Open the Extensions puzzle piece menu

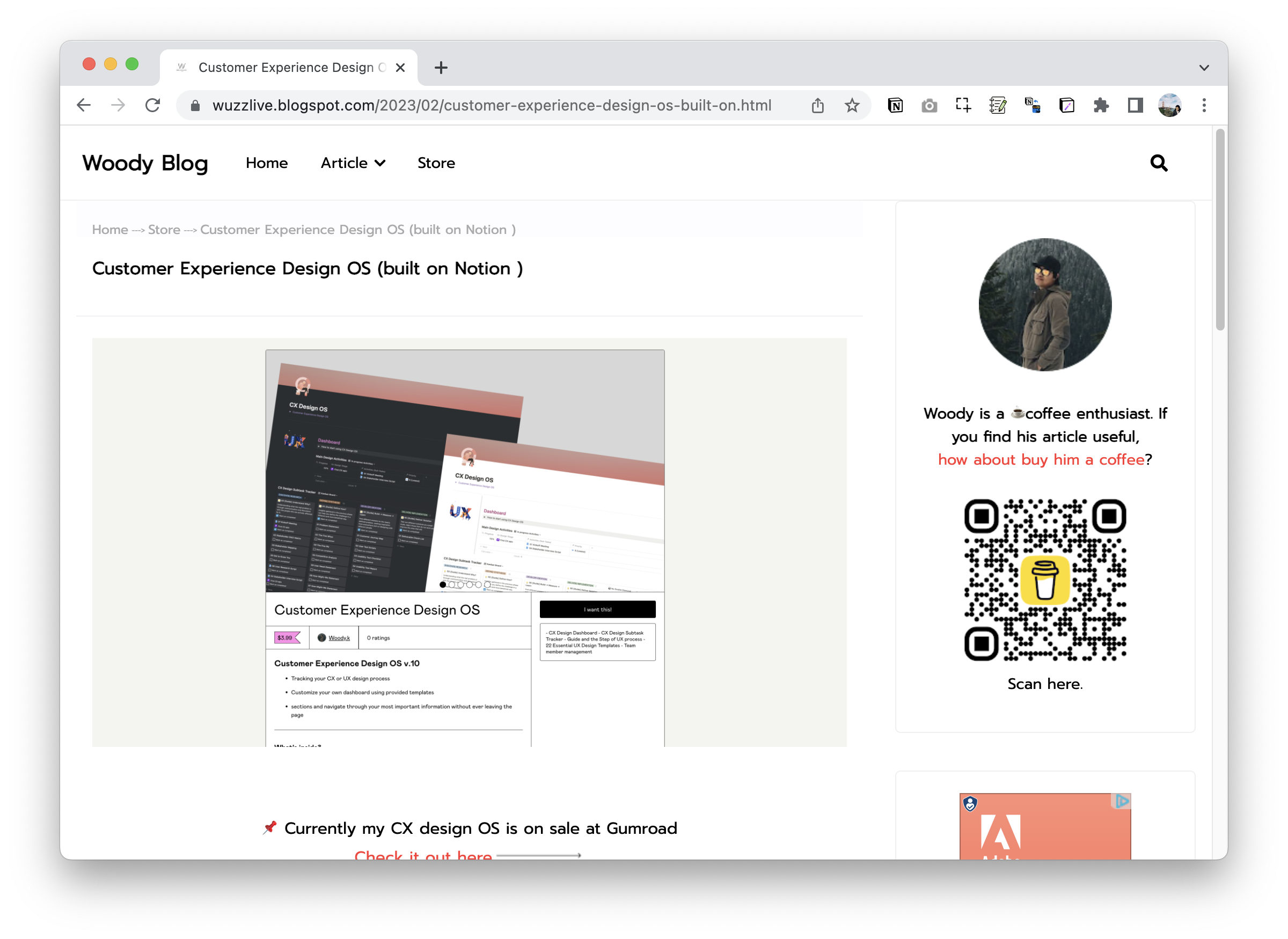coord(1101,105)
